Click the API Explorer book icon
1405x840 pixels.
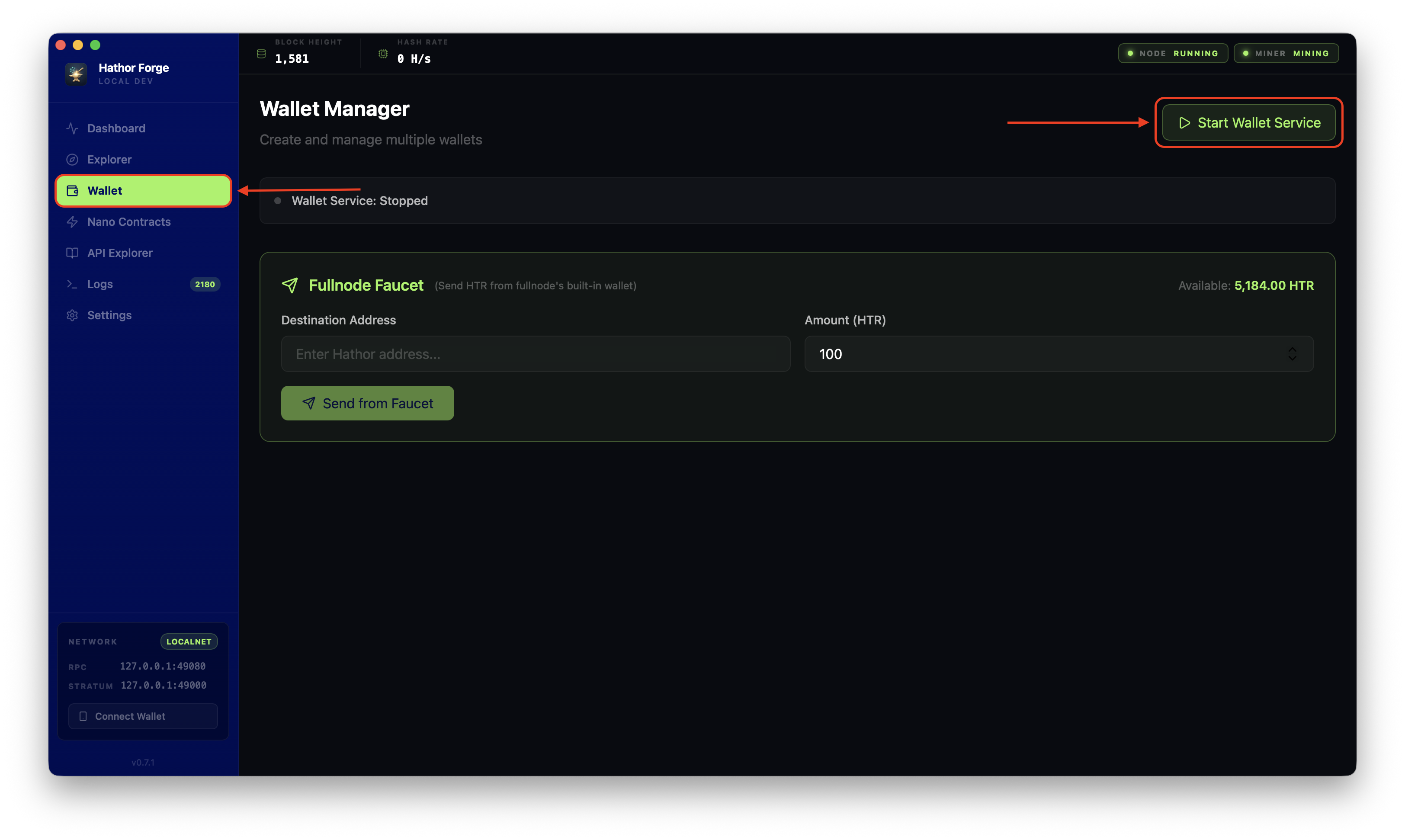[x=72, y=253]
